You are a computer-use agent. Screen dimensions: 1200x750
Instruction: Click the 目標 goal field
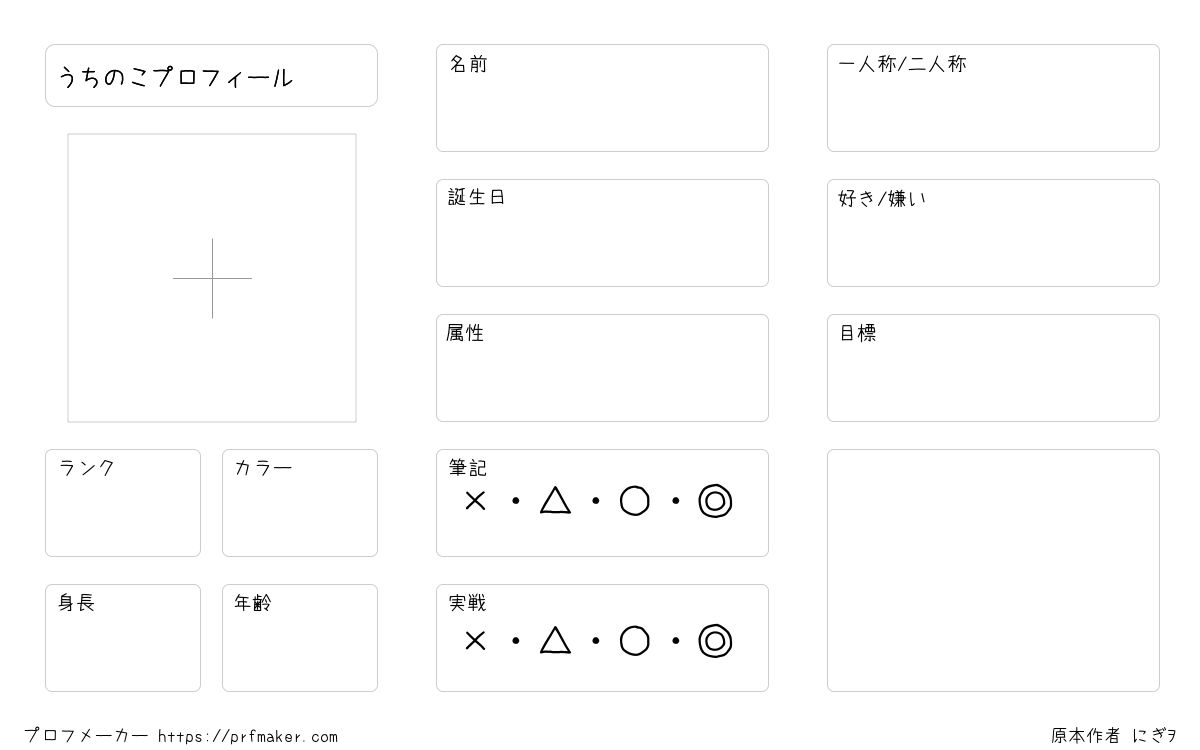coord(993,368)
